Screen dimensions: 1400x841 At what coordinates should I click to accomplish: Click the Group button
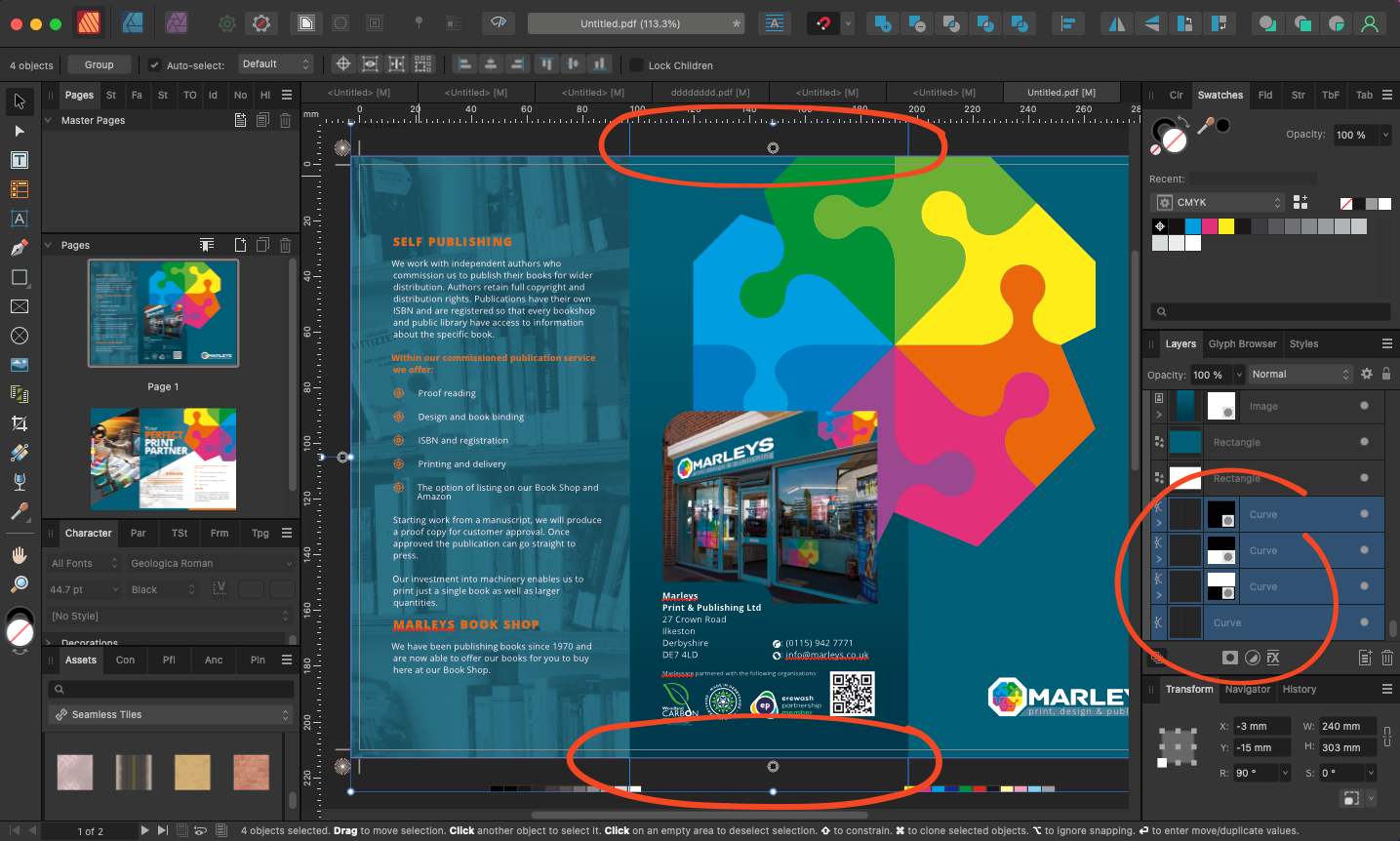click(x=99, y=64)
